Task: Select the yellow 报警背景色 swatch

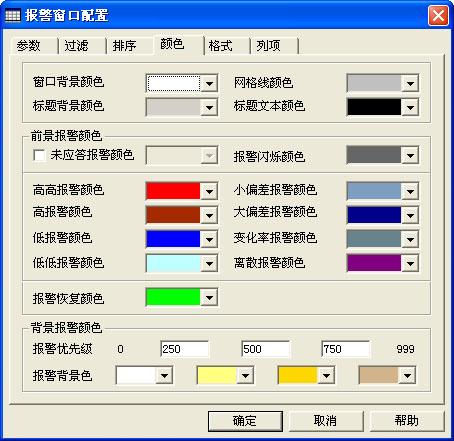Action: point(217,375)
